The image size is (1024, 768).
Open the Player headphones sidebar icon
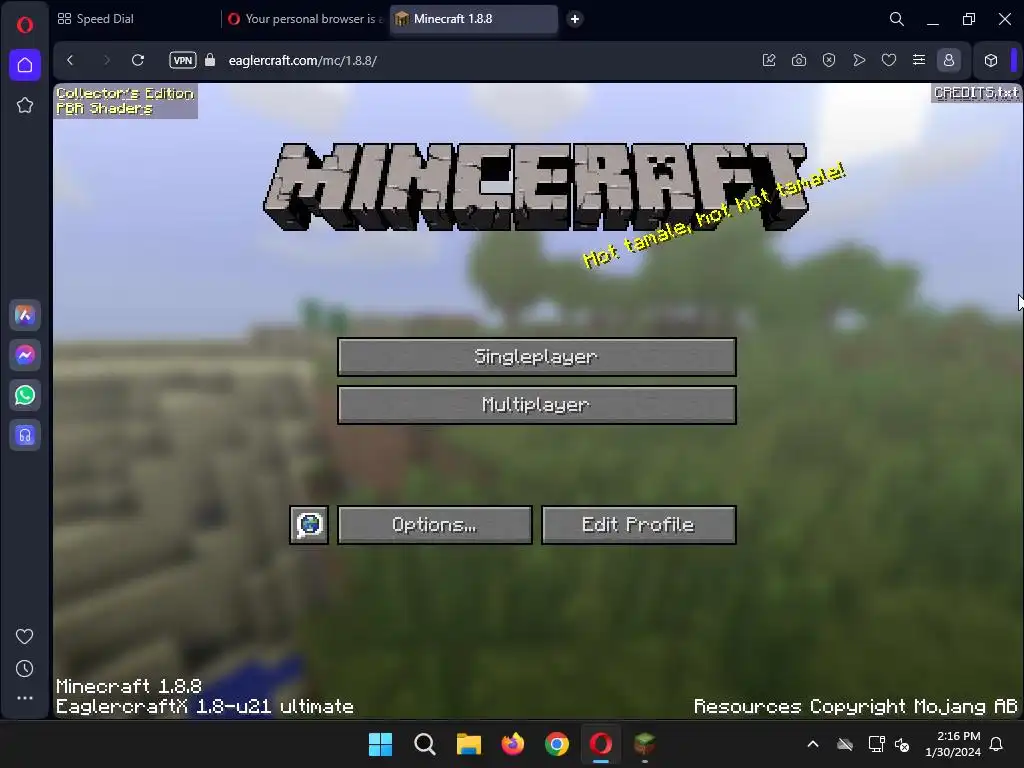click(x=25, y=436)
